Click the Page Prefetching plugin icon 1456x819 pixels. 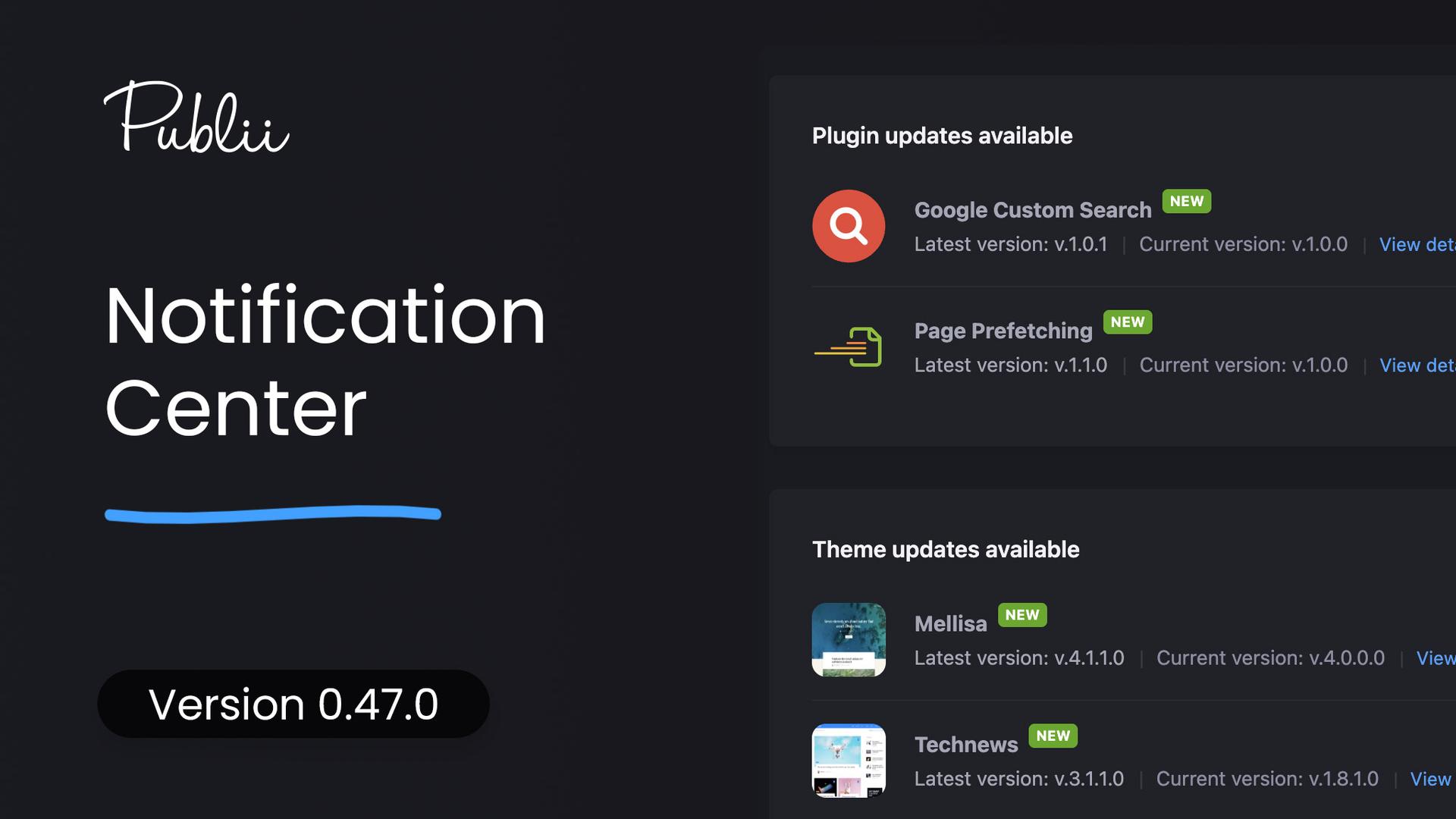849,347
